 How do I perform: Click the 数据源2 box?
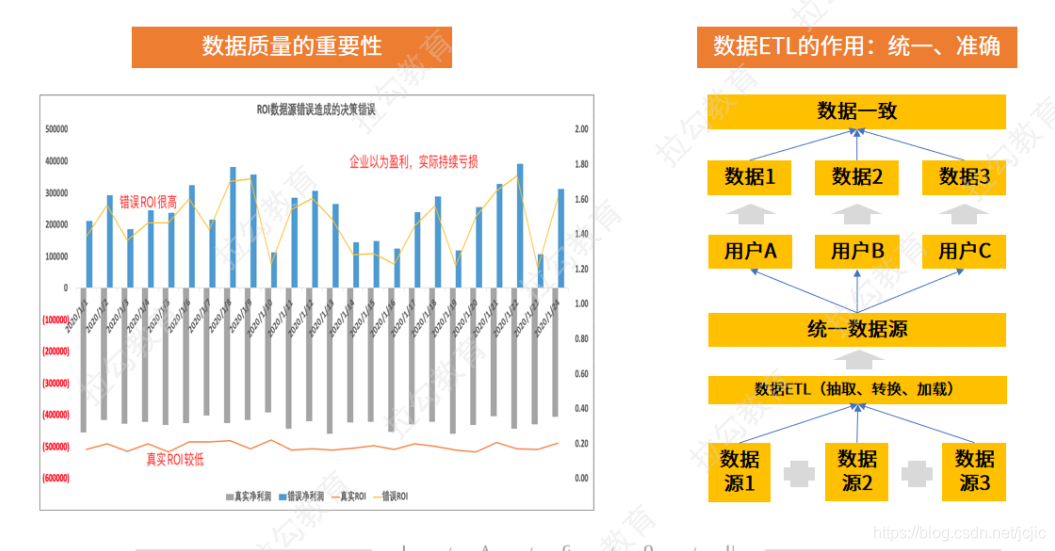(x=857, y=472)
